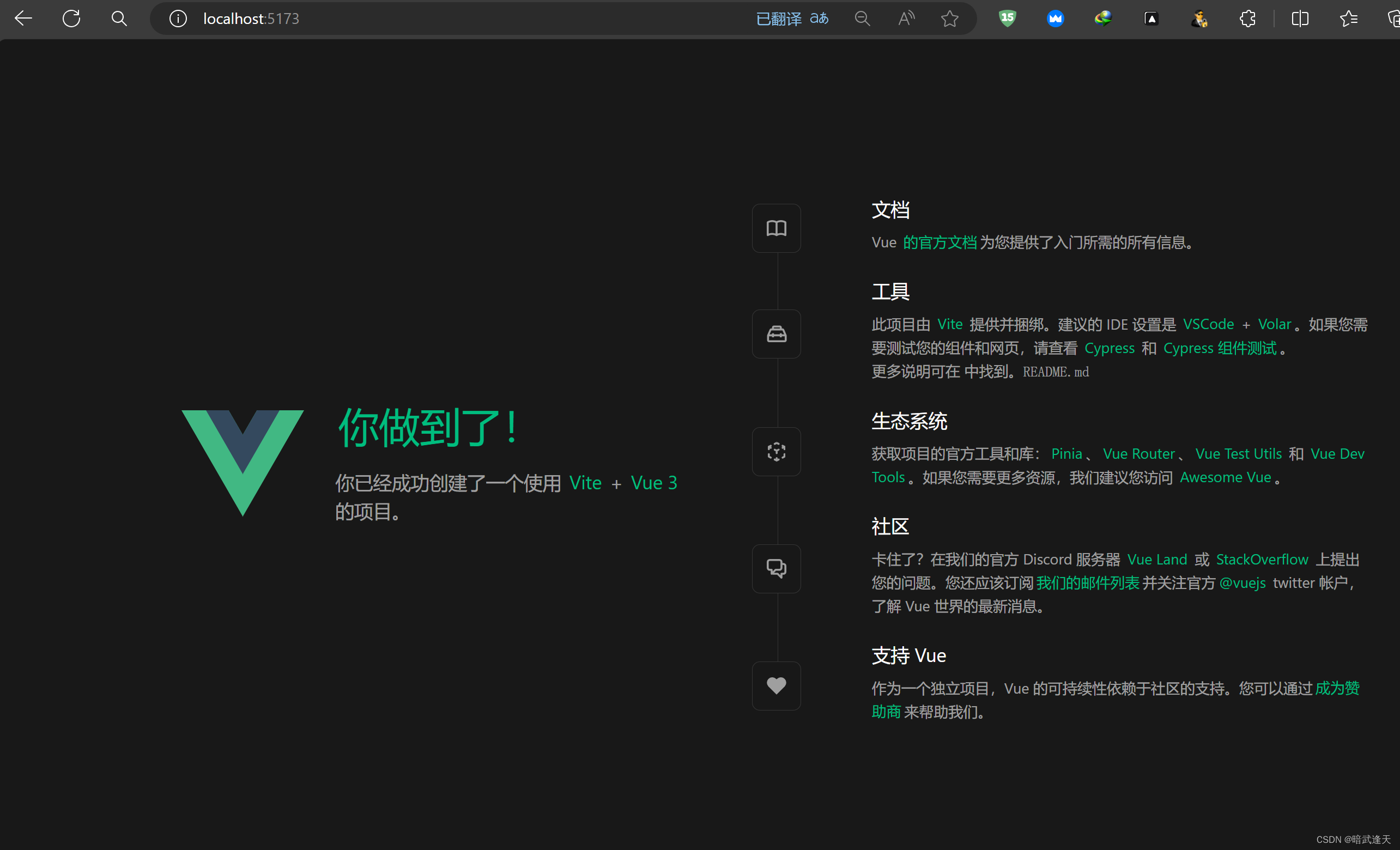1400x850 pixels.
Task: Click the 社区 section heading
Action: point(890,527)
